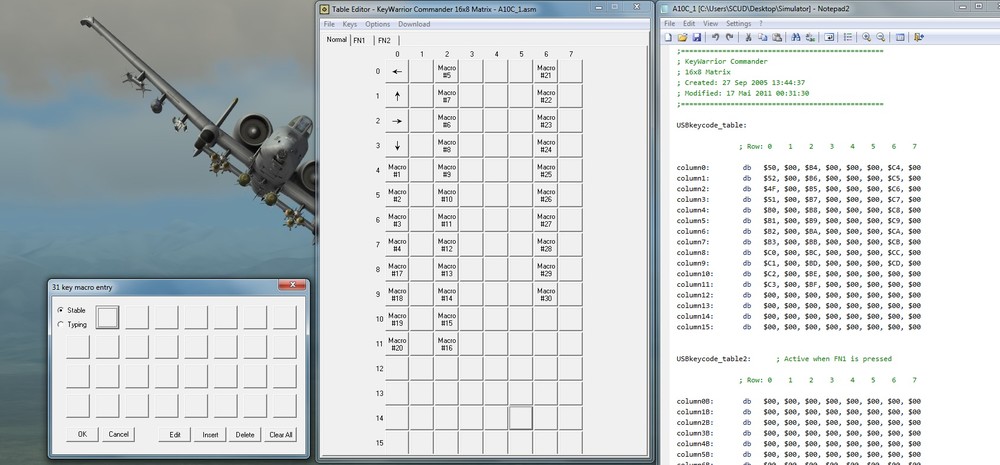1000x465 pixels.
Task: Click the New document icon in Notepad2
Action: (668, 37)
